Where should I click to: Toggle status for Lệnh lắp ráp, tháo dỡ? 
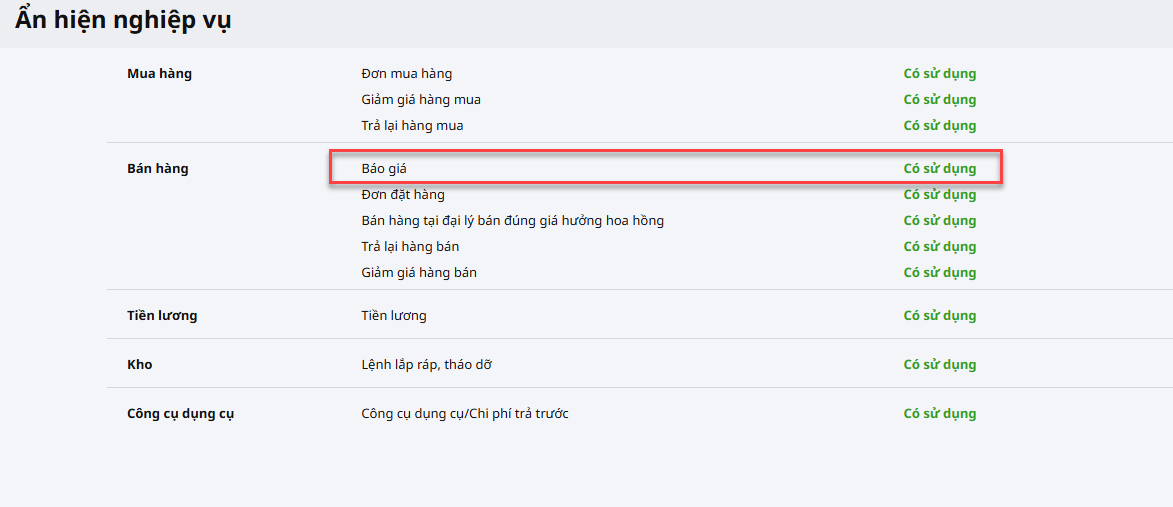click(939, 365)
